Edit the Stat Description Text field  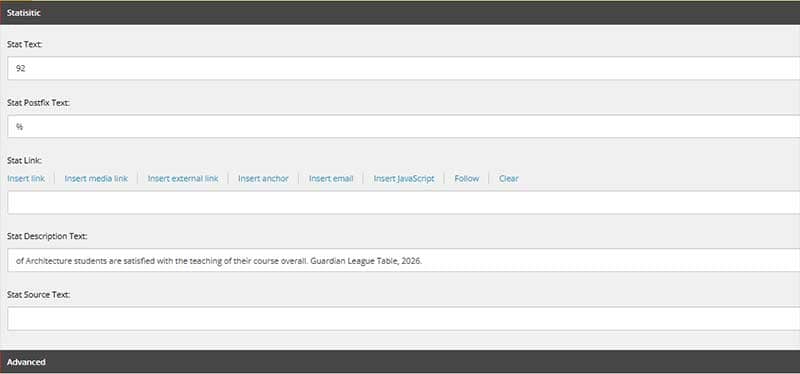[x=404, y=260]
